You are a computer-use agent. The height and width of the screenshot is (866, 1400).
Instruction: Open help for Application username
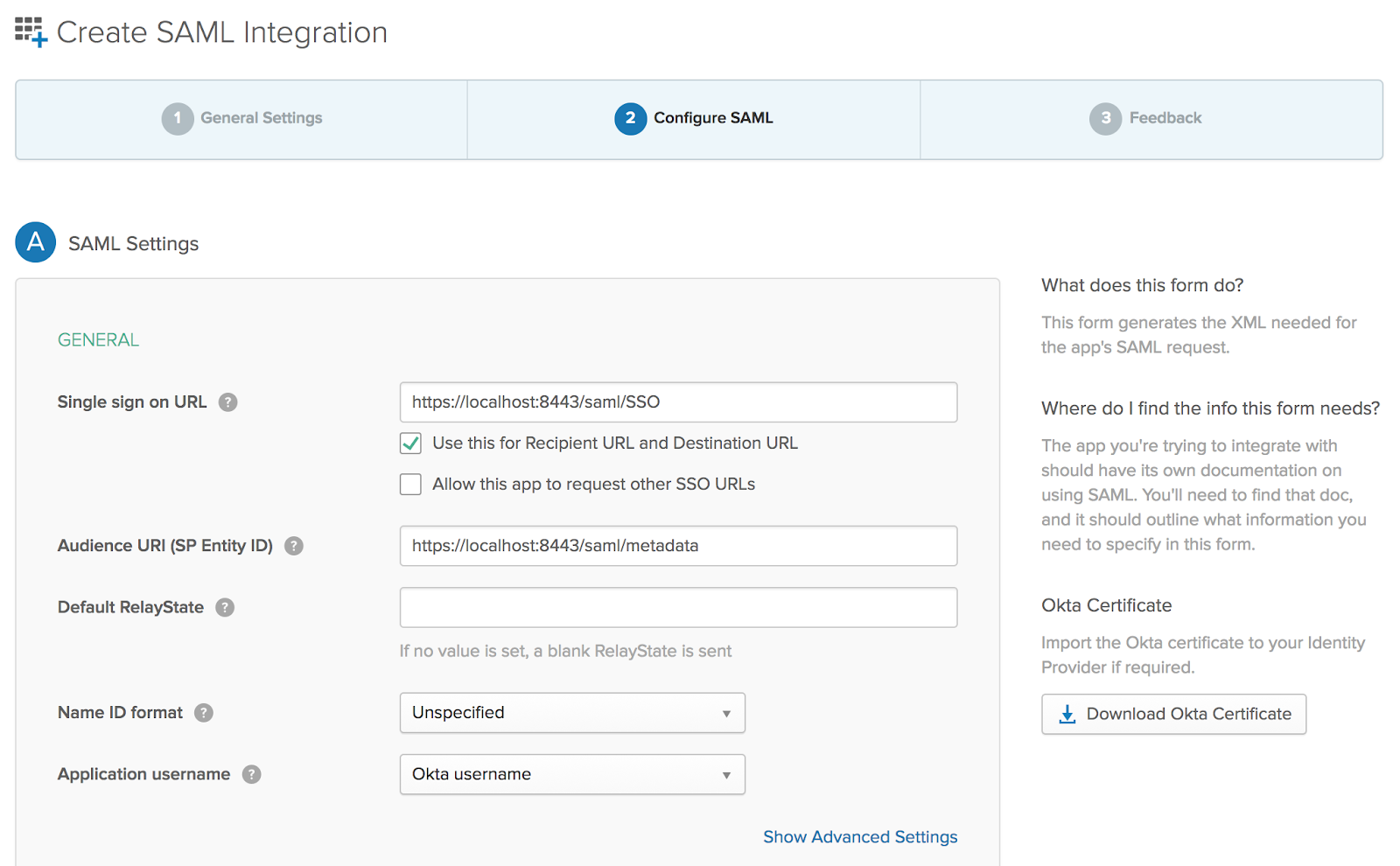[x=252, y=774]
